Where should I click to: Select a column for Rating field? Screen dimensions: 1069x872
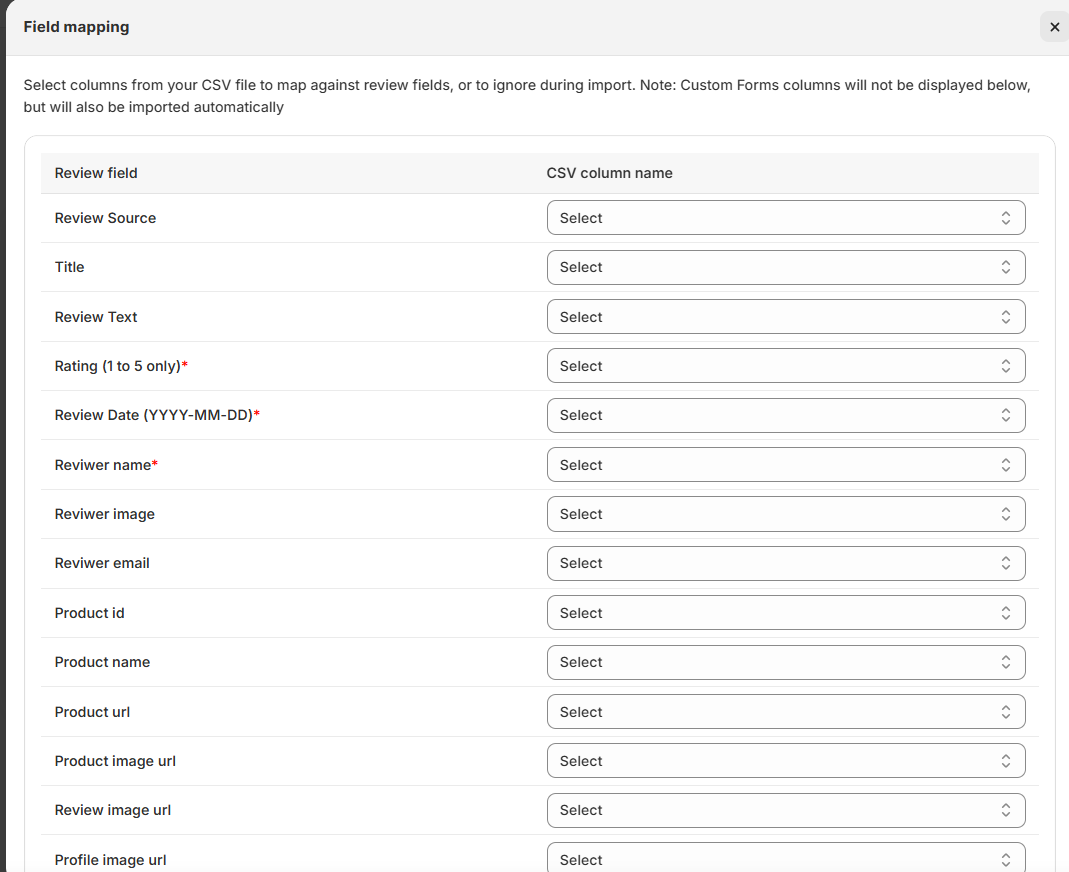785,366
